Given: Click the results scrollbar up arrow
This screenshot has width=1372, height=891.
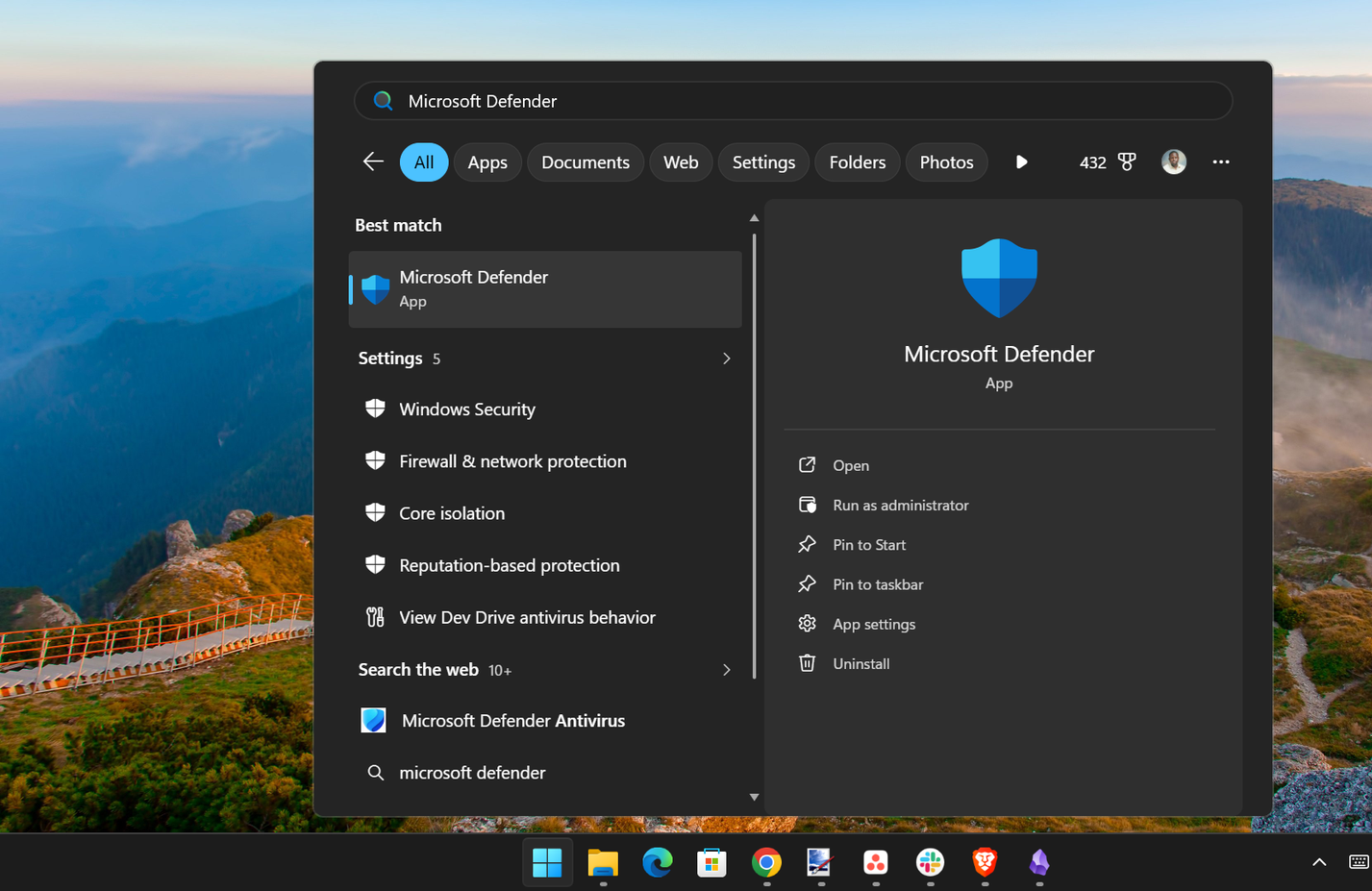Looking at the screenshot, I should [754, 218].
